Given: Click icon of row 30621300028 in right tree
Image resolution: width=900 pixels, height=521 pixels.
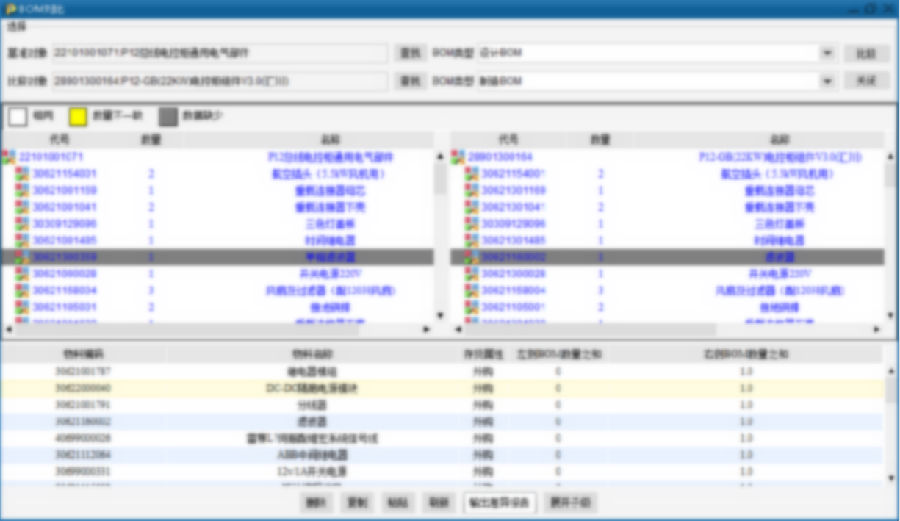Looking at the screenshot, I should point(471,273).
